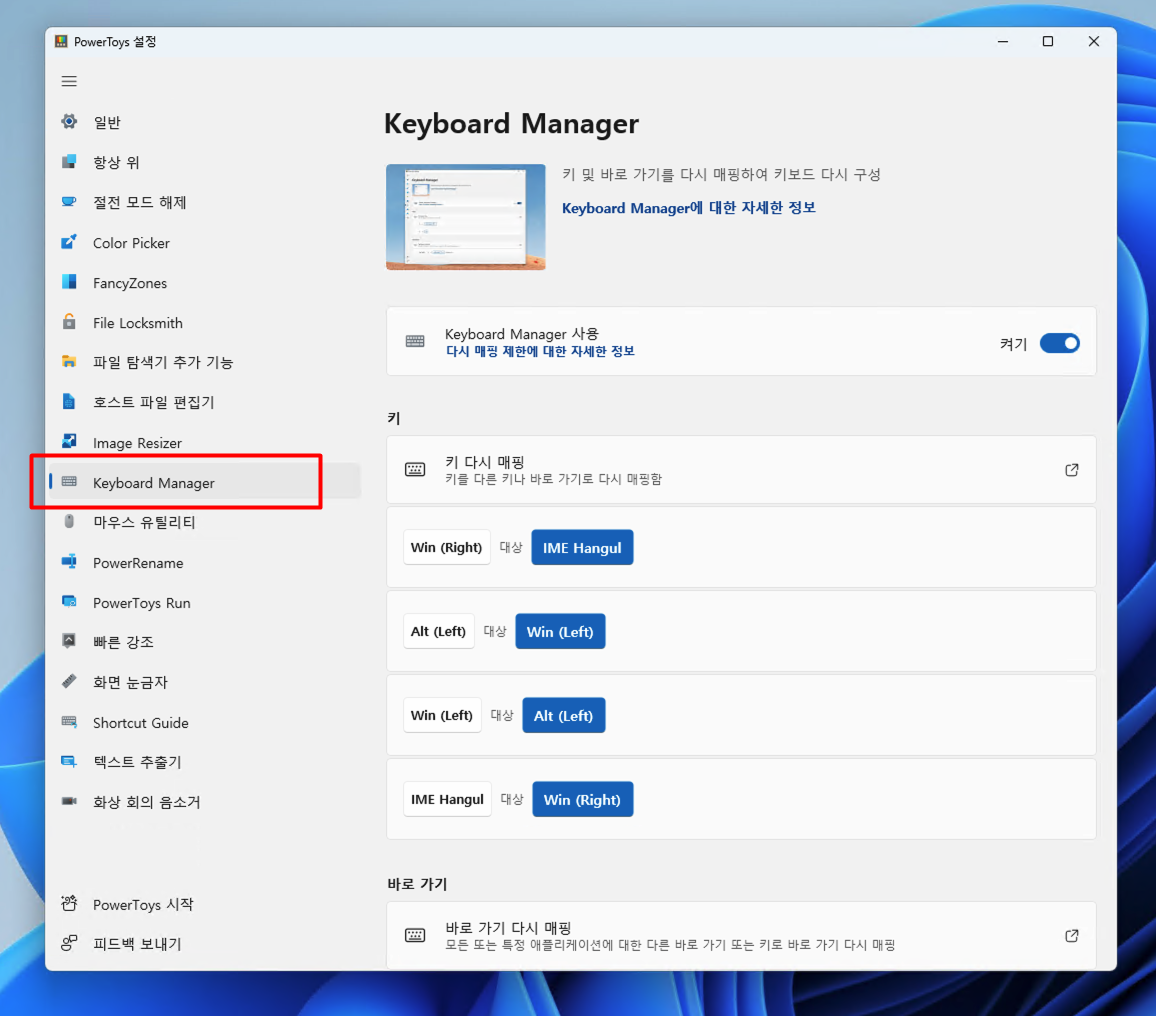The image size is (1156, 1016).
Task: Click the 텍스트 추출기 icon
Action: 69,762
